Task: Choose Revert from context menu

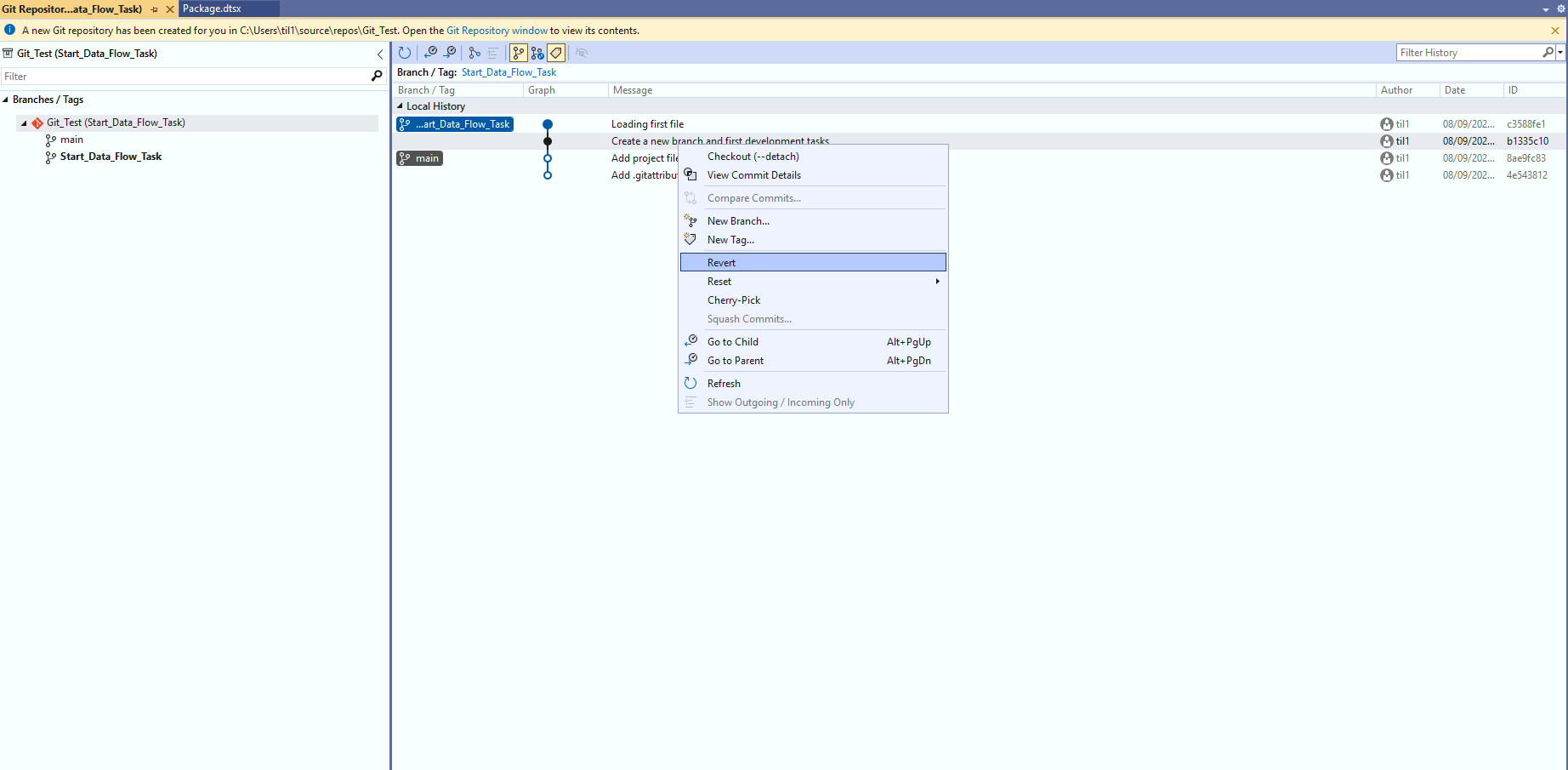Action: point(813,262)
